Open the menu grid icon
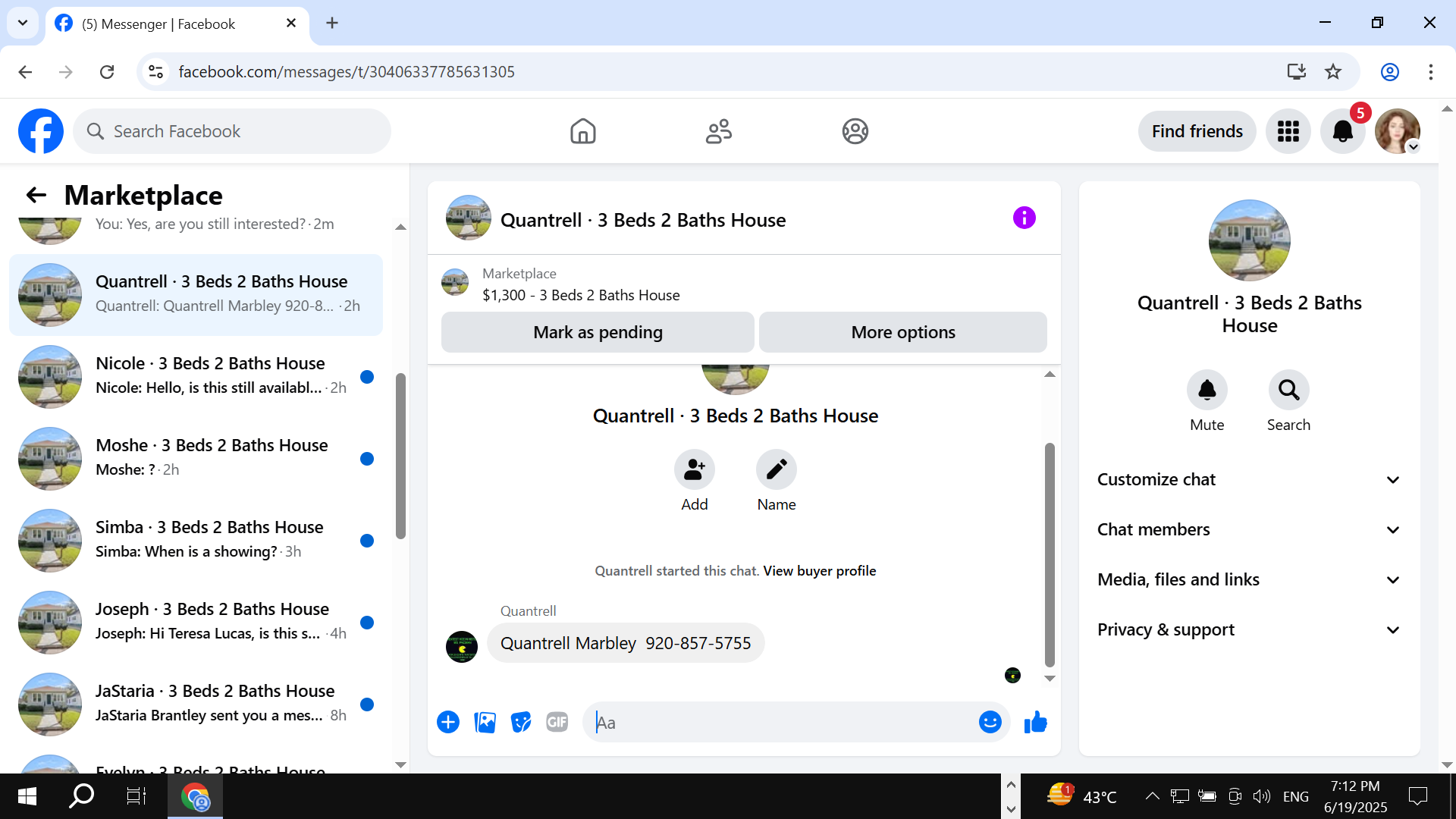 click(x=1288, y=131)
